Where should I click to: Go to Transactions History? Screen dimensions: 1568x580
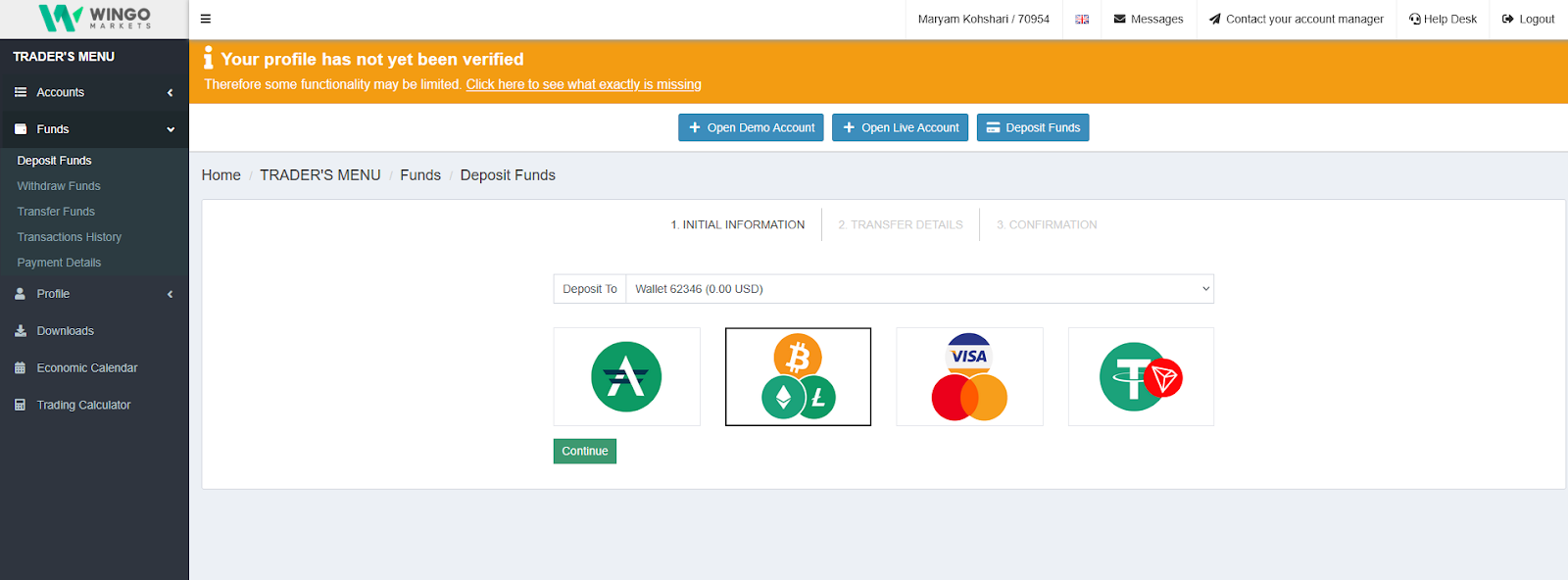(70, 237)
